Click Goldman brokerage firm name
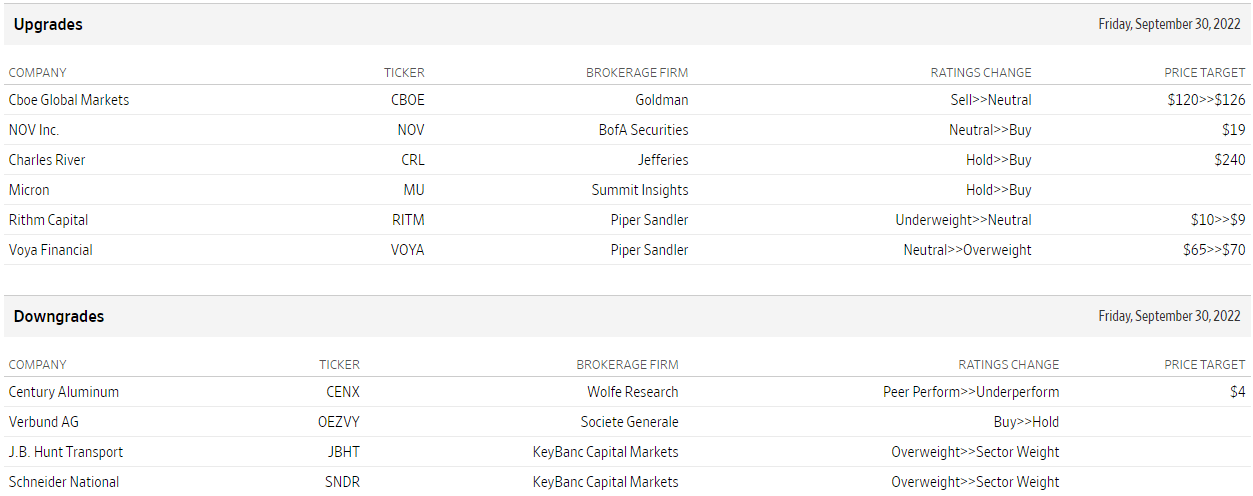The width and height of the screenshot is (1253, 496). (x=661, y=100)
